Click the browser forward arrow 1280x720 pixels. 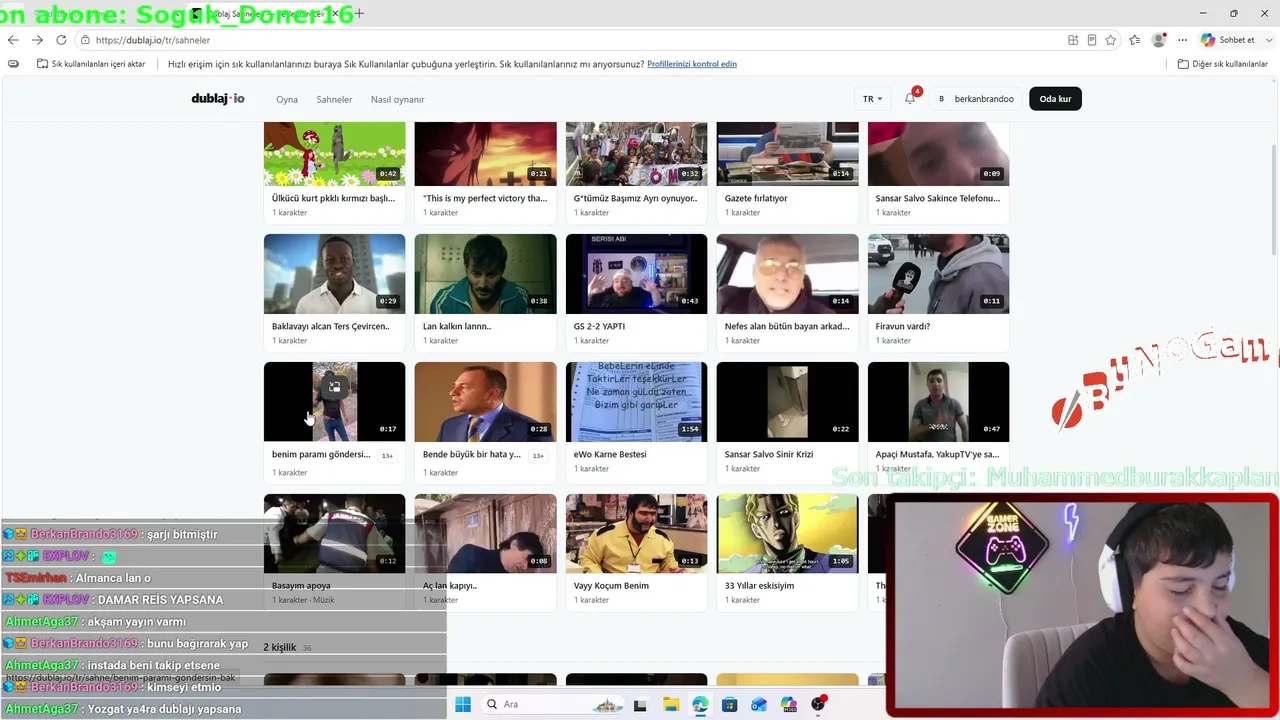click(x=37, y=40)
